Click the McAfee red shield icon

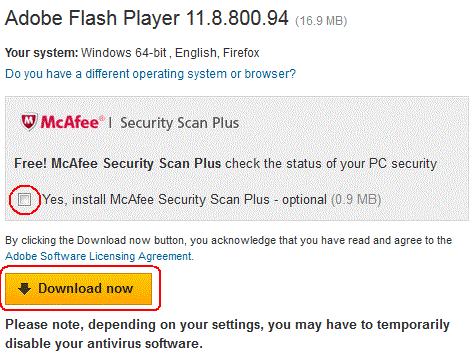29,122
